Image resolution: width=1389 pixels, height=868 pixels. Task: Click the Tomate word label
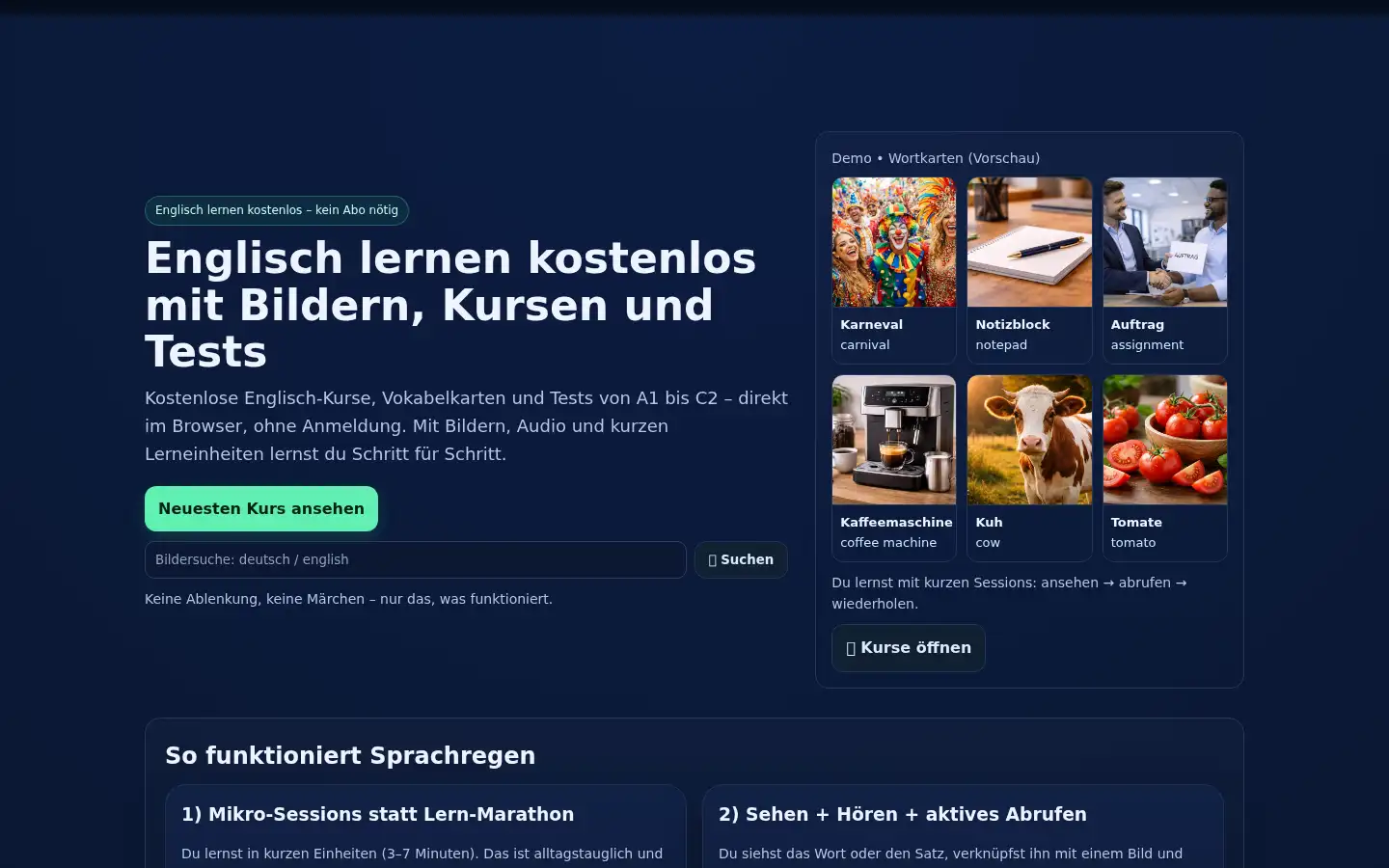[x=1136, y=523]
